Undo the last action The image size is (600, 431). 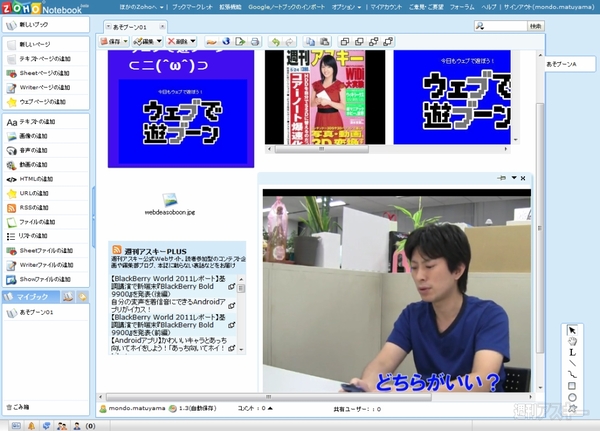275,41
